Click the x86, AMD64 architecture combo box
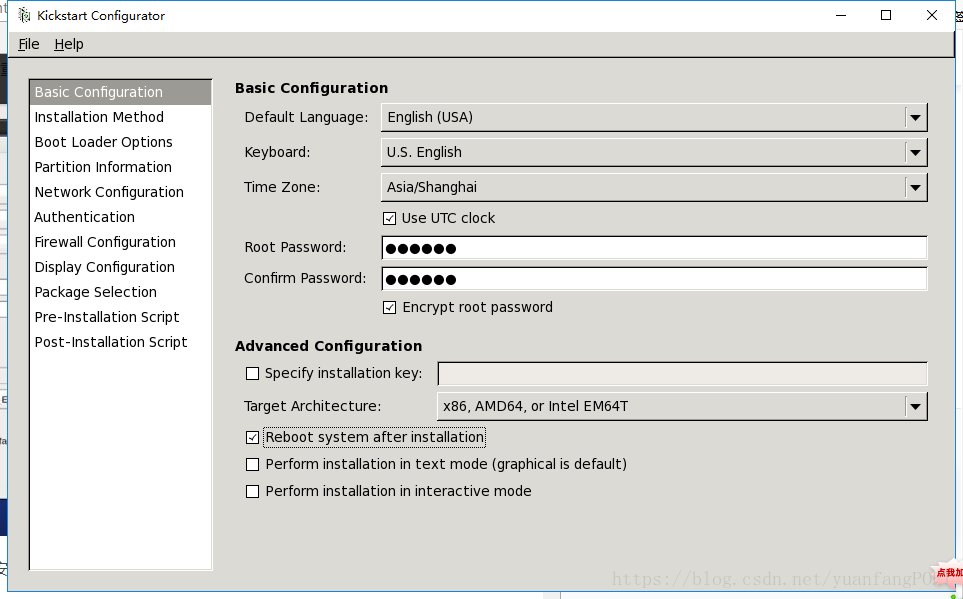This screenshot has height=599, width=963. [682, 406]
